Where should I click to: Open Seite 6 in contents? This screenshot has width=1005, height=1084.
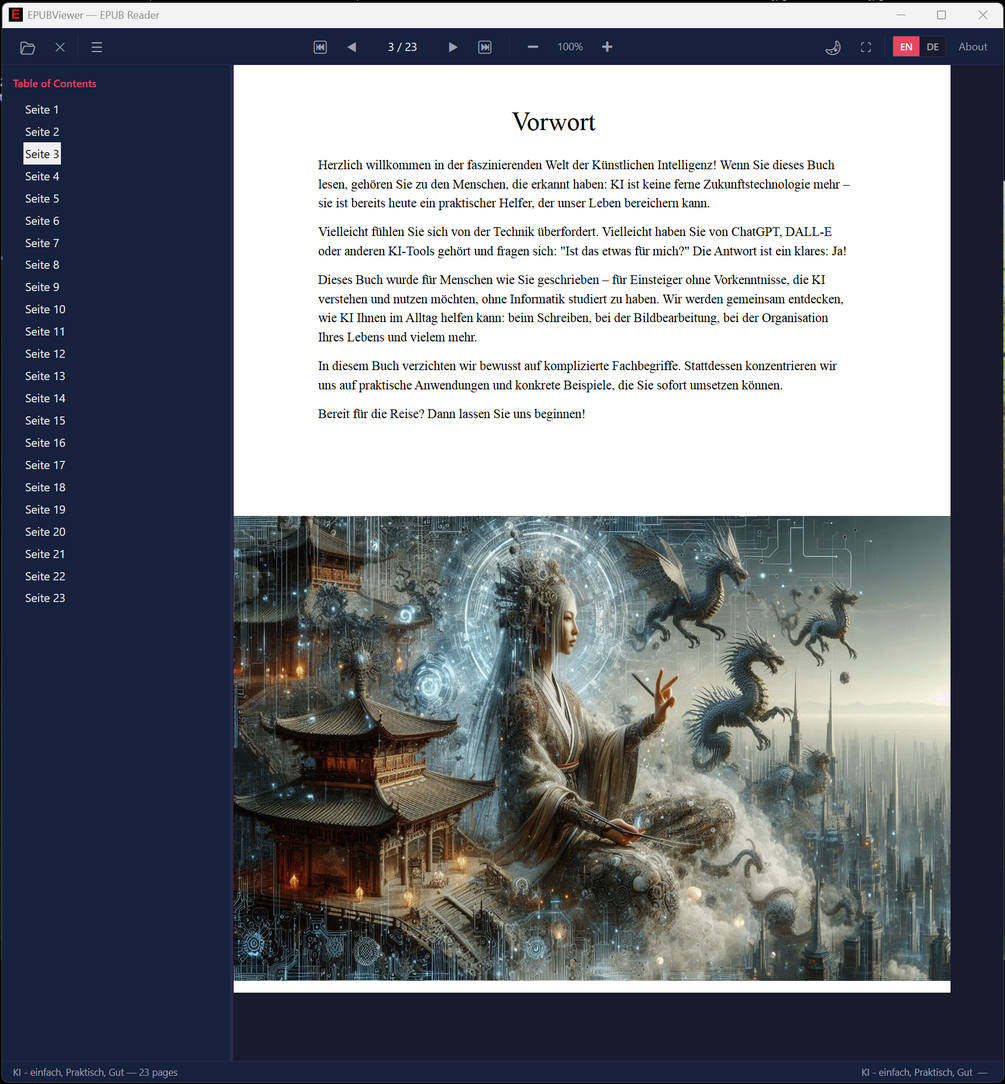(x=42, y=221)
